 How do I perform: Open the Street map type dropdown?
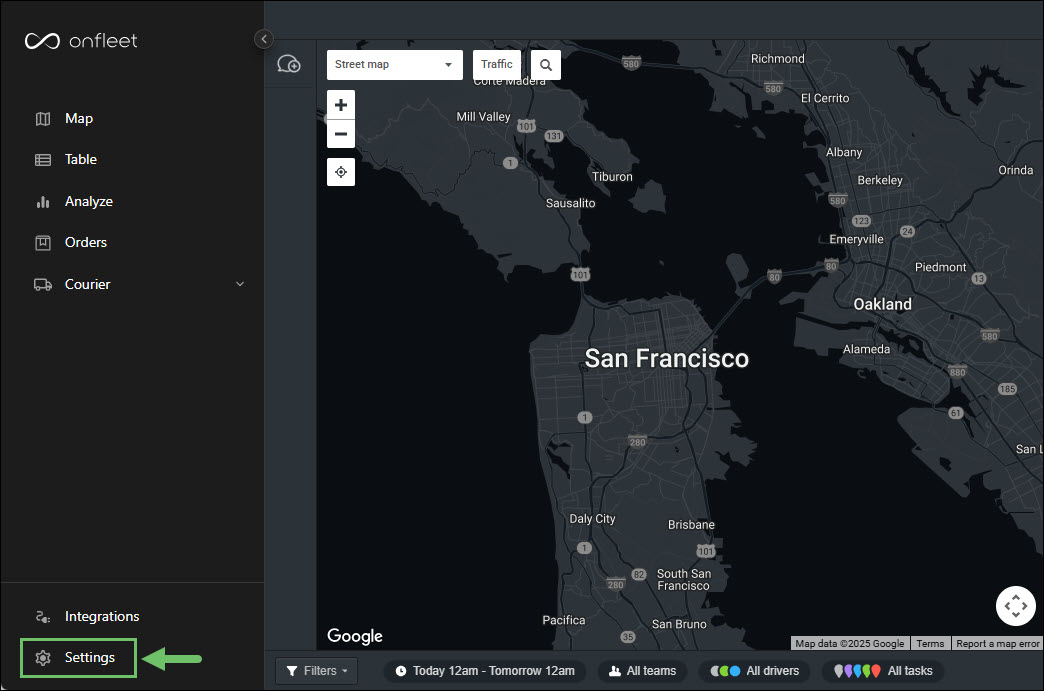(x=395, y=65)
